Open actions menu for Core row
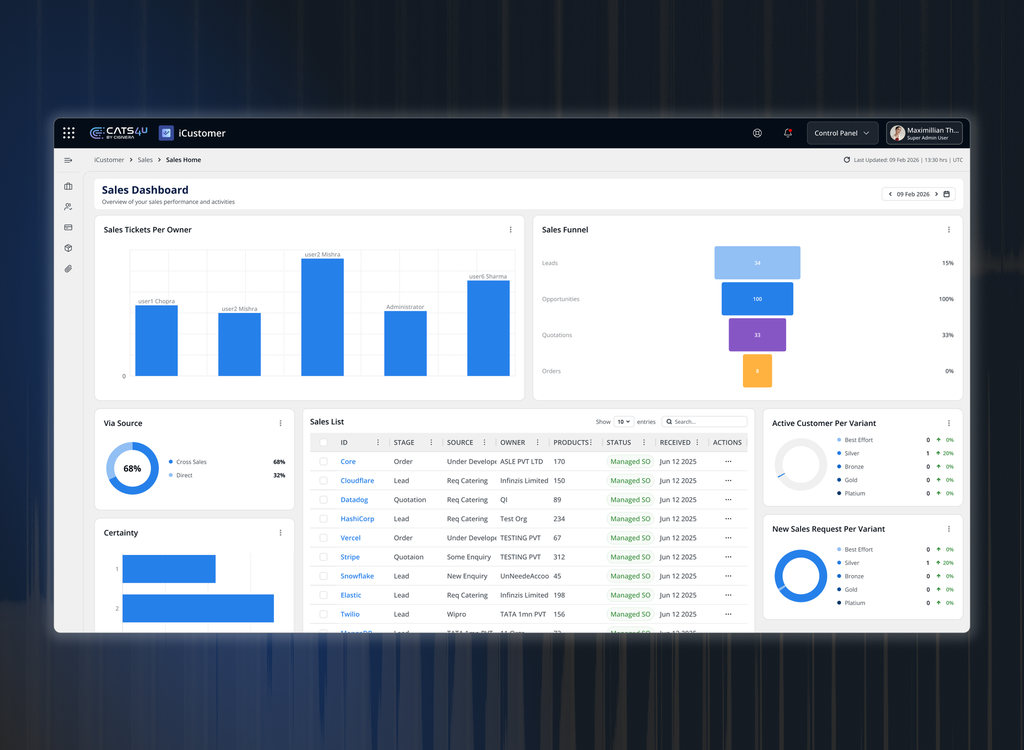The height and width of the screenshot is (750, 1024). [728, 462]
